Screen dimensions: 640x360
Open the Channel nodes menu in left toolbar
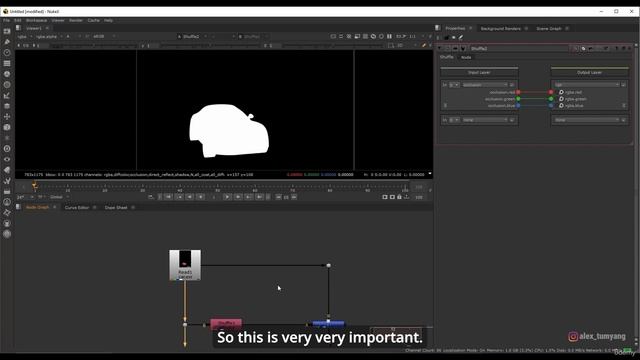coord(7,63)
